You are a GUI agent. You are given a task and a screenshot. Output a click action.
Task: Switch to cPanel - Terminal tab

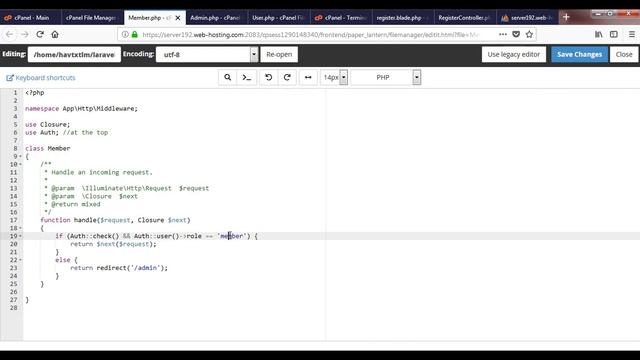[x=341, y=18]
